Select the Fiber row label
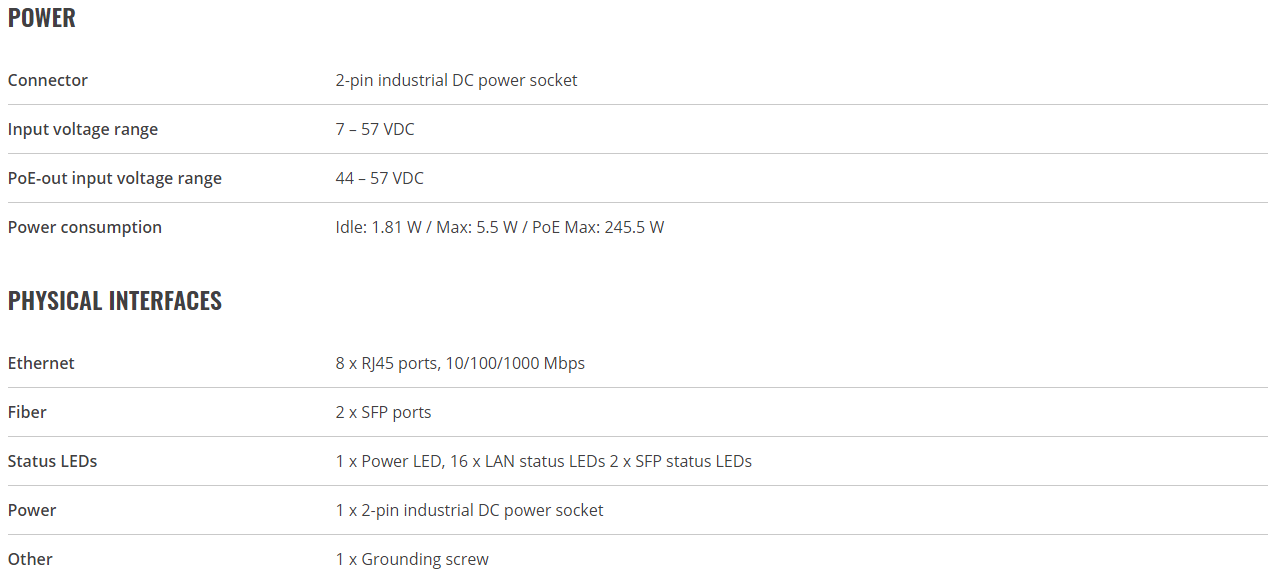Viewport: 1275px width, 588px height. (x=27, y=412)
